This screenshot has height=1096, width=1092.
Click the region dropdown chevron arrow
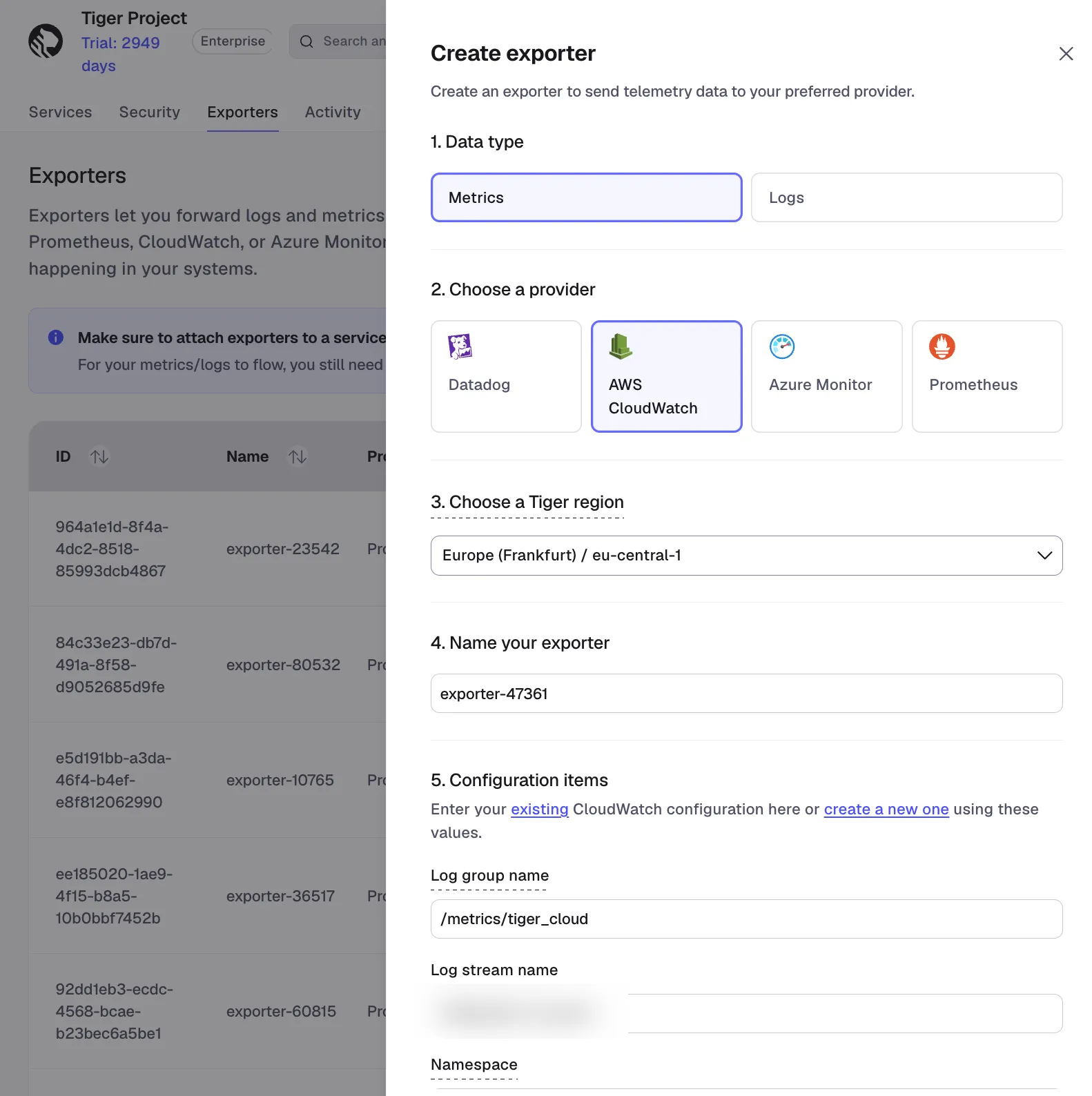(1044, 556)
